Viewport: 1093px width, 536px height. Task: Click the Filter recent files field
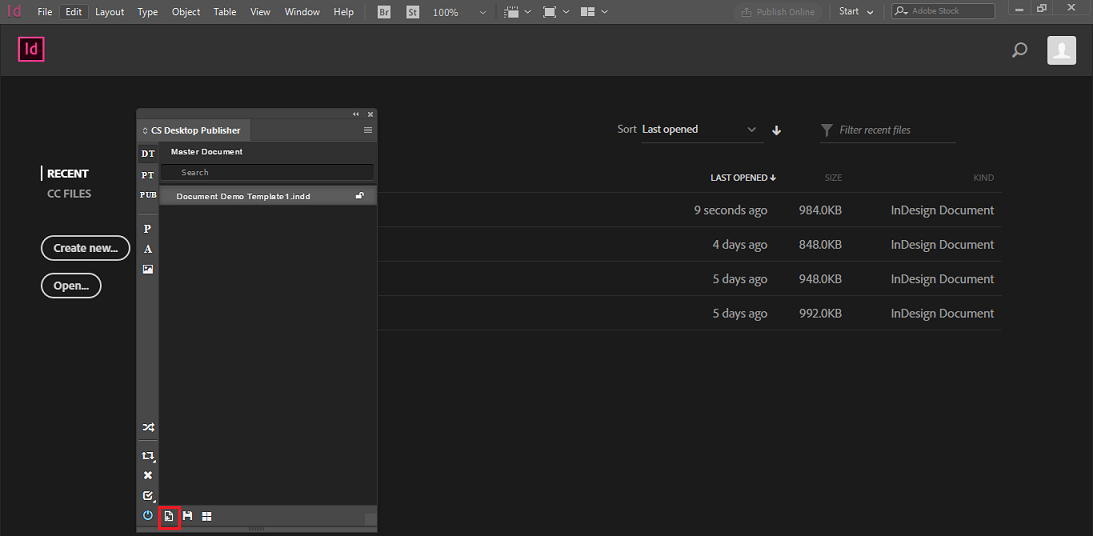887,130
